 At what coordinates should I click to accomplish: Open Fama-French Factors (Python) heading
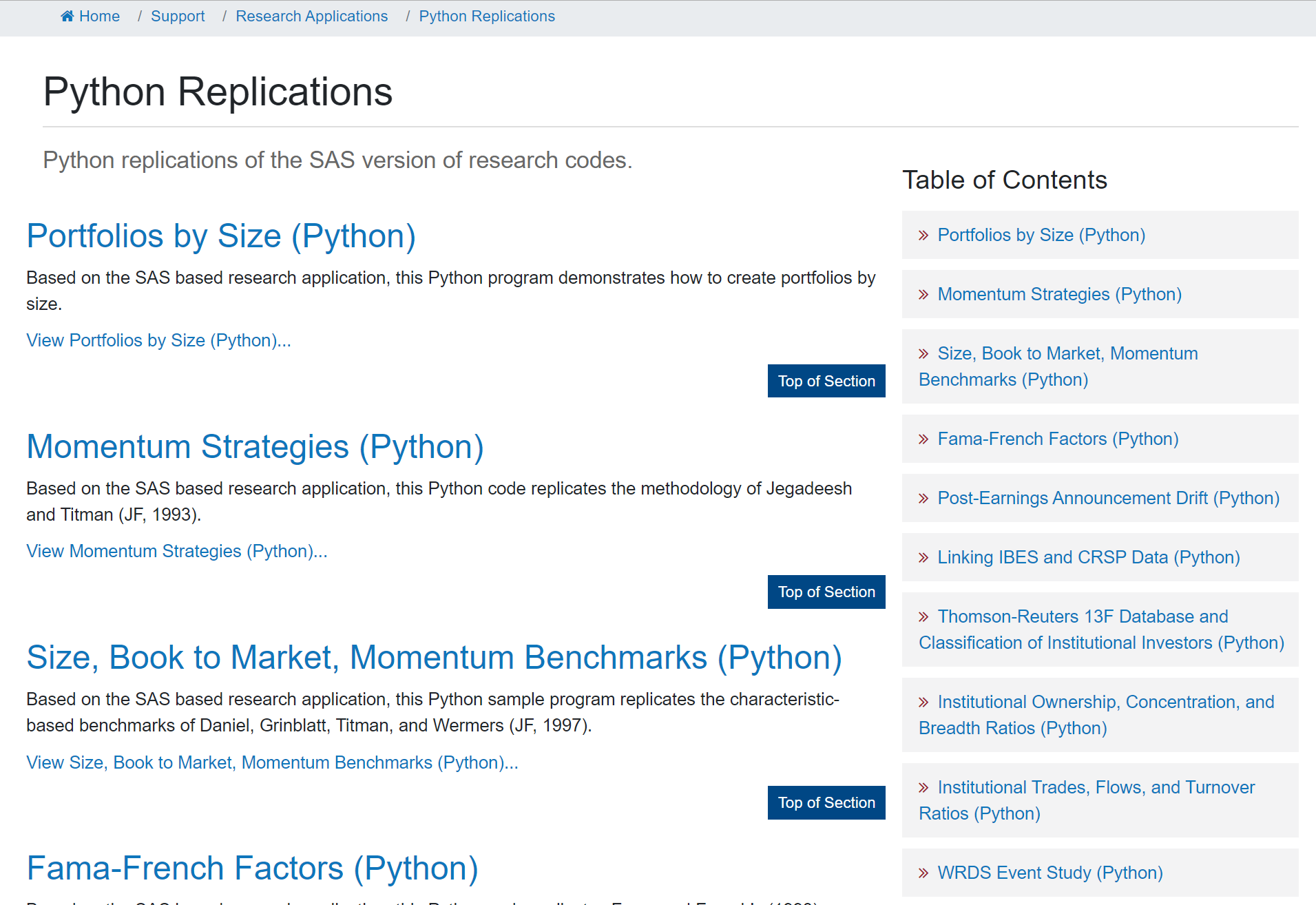point(252,868)
